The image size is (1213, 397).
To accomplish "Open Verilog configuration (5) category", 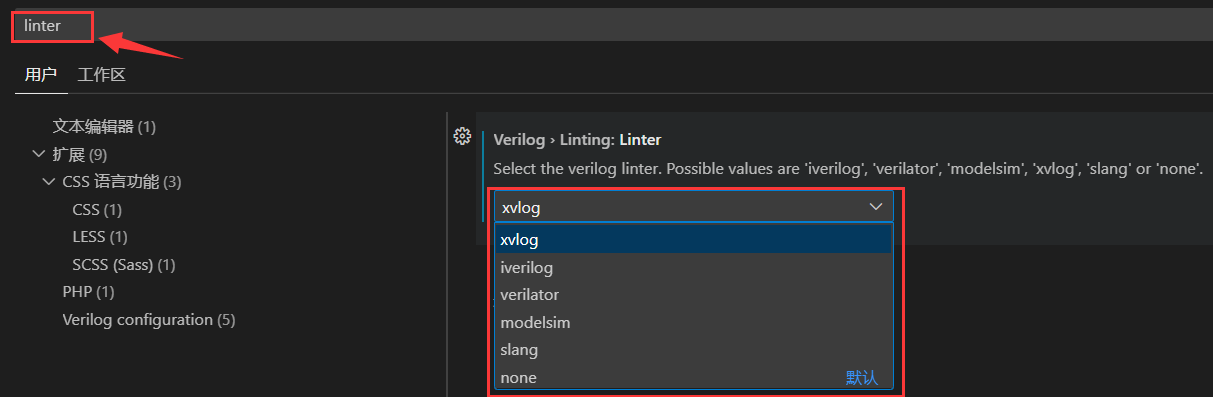I will click(x=149, y=320).
